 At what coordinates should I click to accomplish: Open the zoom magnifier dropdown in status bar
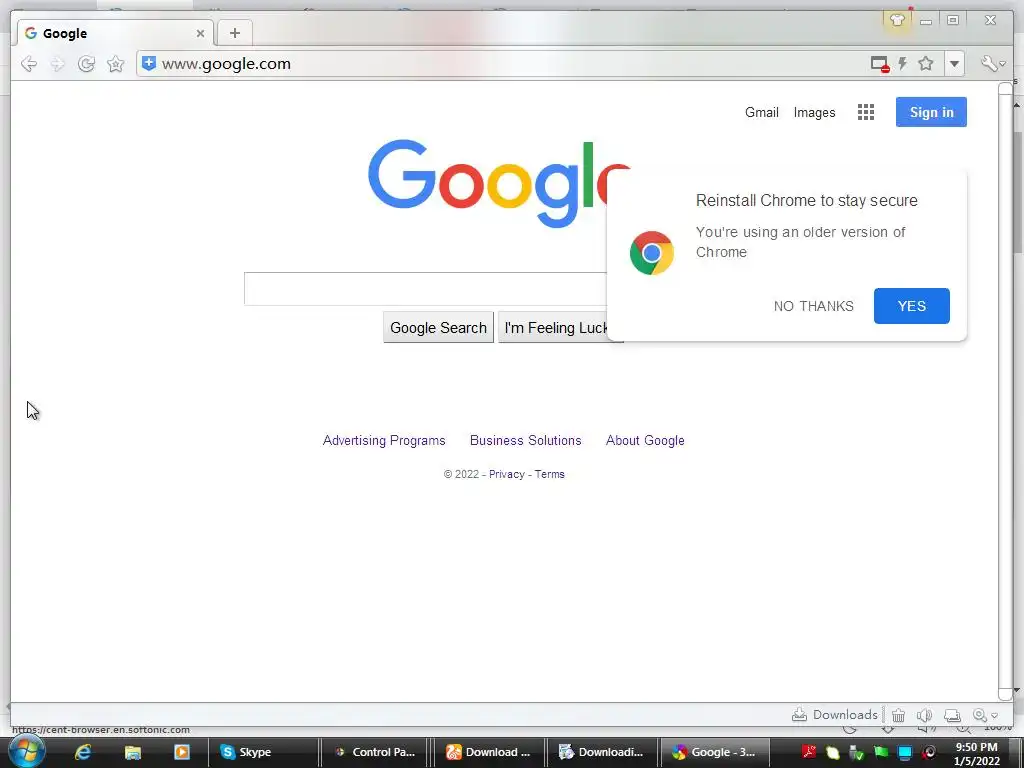pyautogui.click(x=985, y=715)
